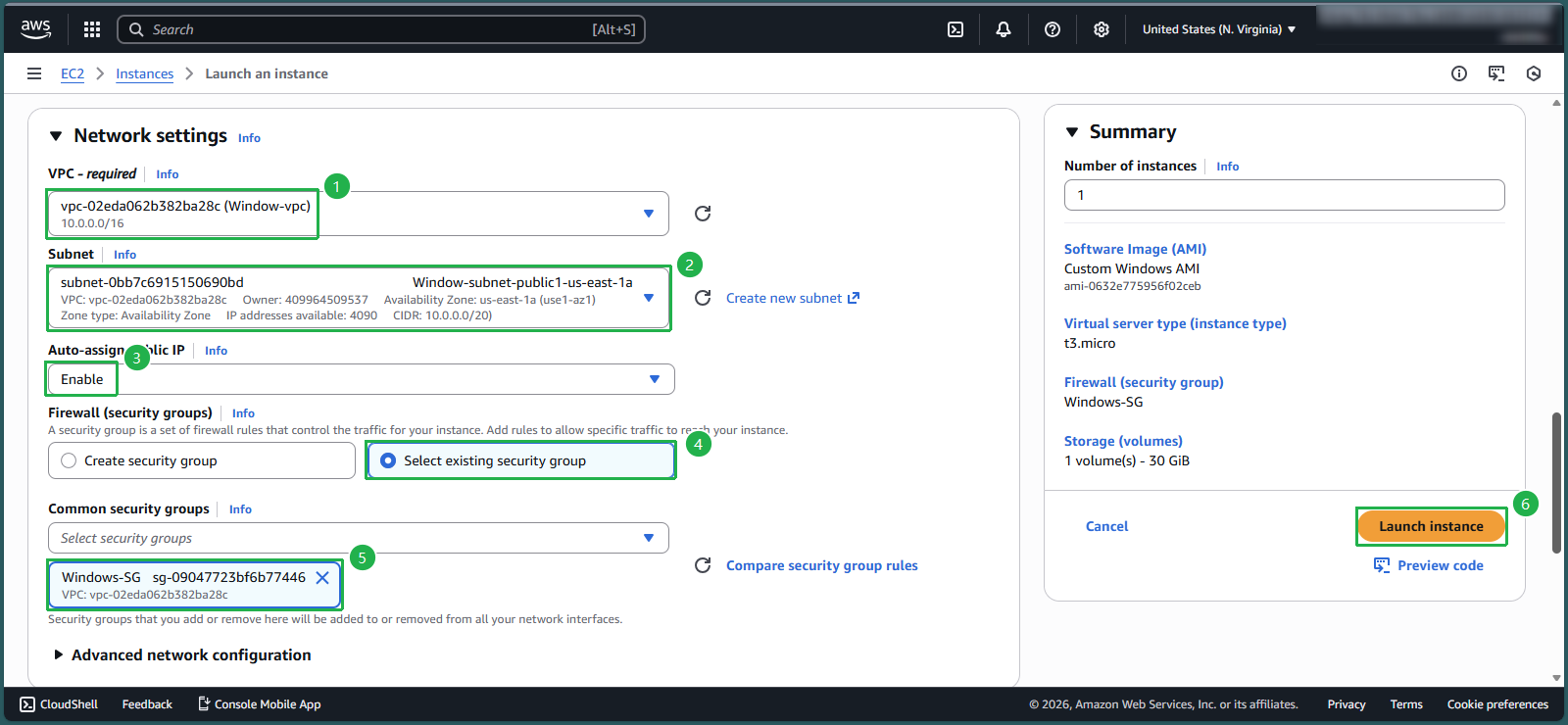Open the settings gear icon
Viewport: 1568px width, 725px height.
1102,29
